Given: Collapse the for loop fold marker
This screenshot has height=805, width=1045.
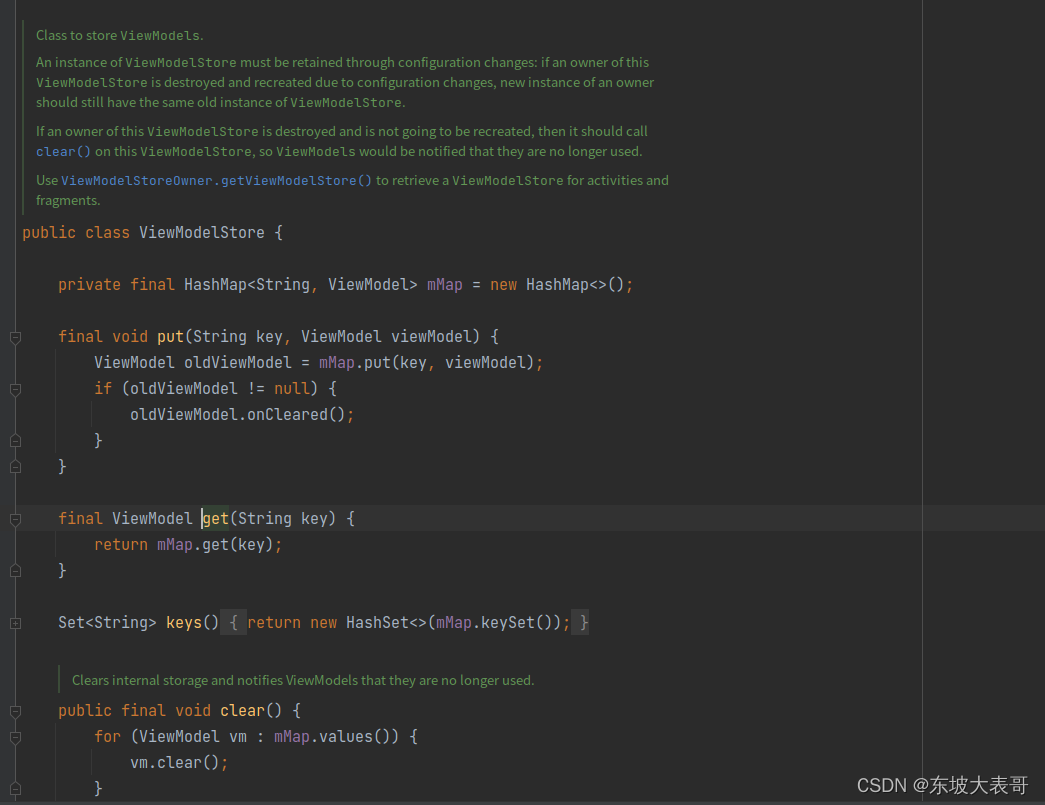Looking at the screenshot, I should (x=16, y=737).
